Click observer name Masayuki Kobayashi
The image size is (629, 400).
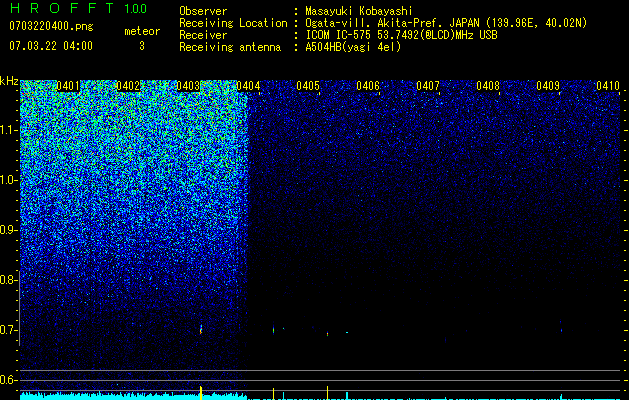click(358, 11)
